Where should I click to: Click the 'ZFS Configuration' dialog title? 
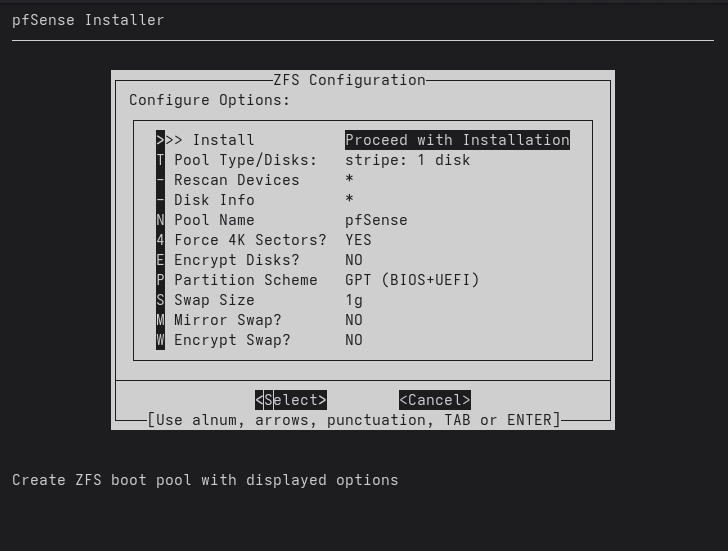(x=349, y=80)
